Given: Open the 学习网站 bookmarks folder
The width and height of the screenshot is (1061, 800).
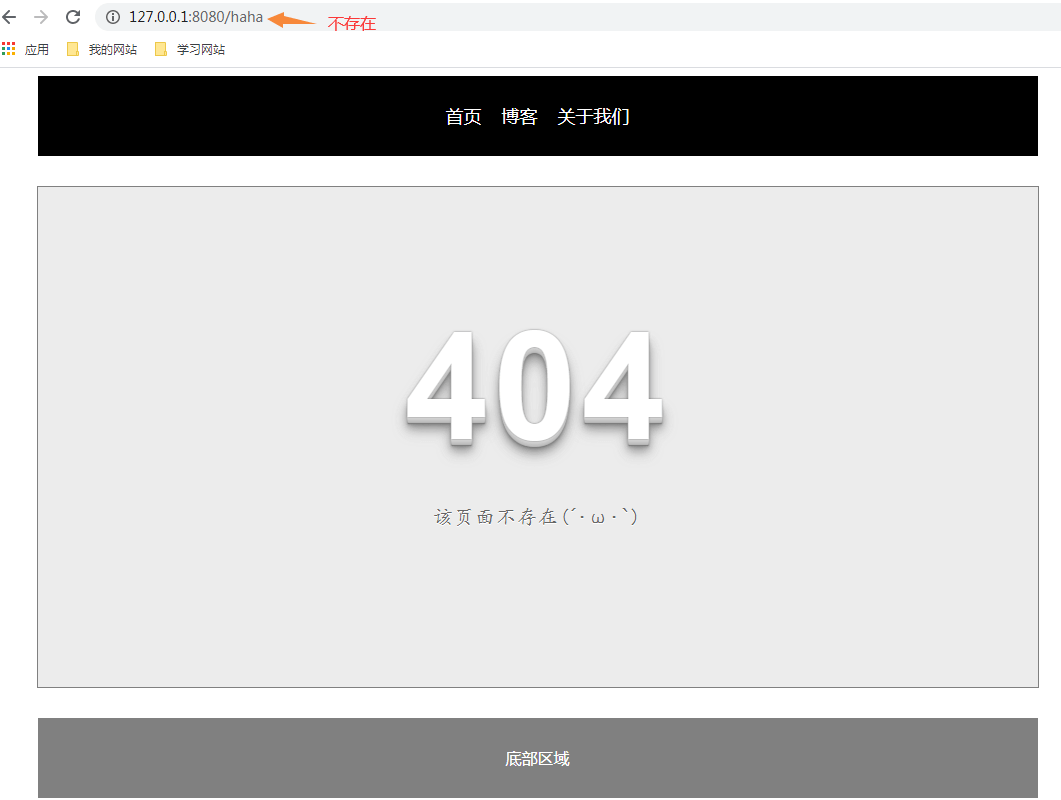Looking at the screenshot, I should click(190, 49).
